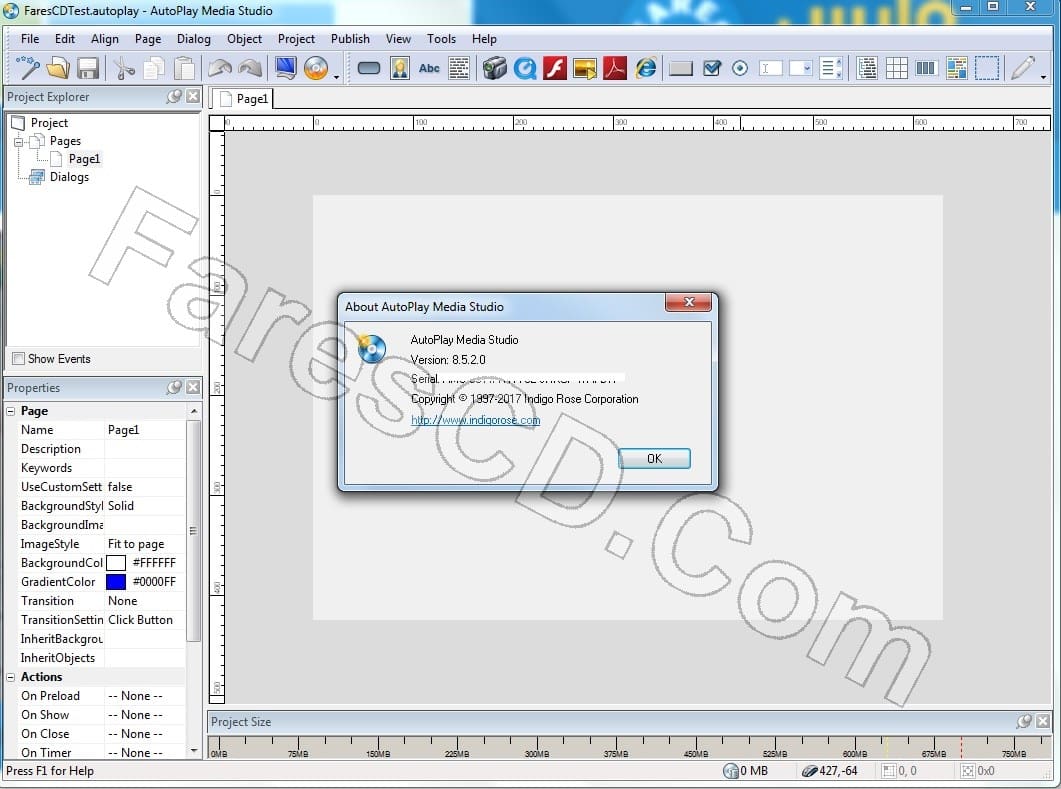Image resolution: width=1061 pixels, height=789 pixels.
Task: Click the pencil edit tool icon
Action: [1022, 68]
